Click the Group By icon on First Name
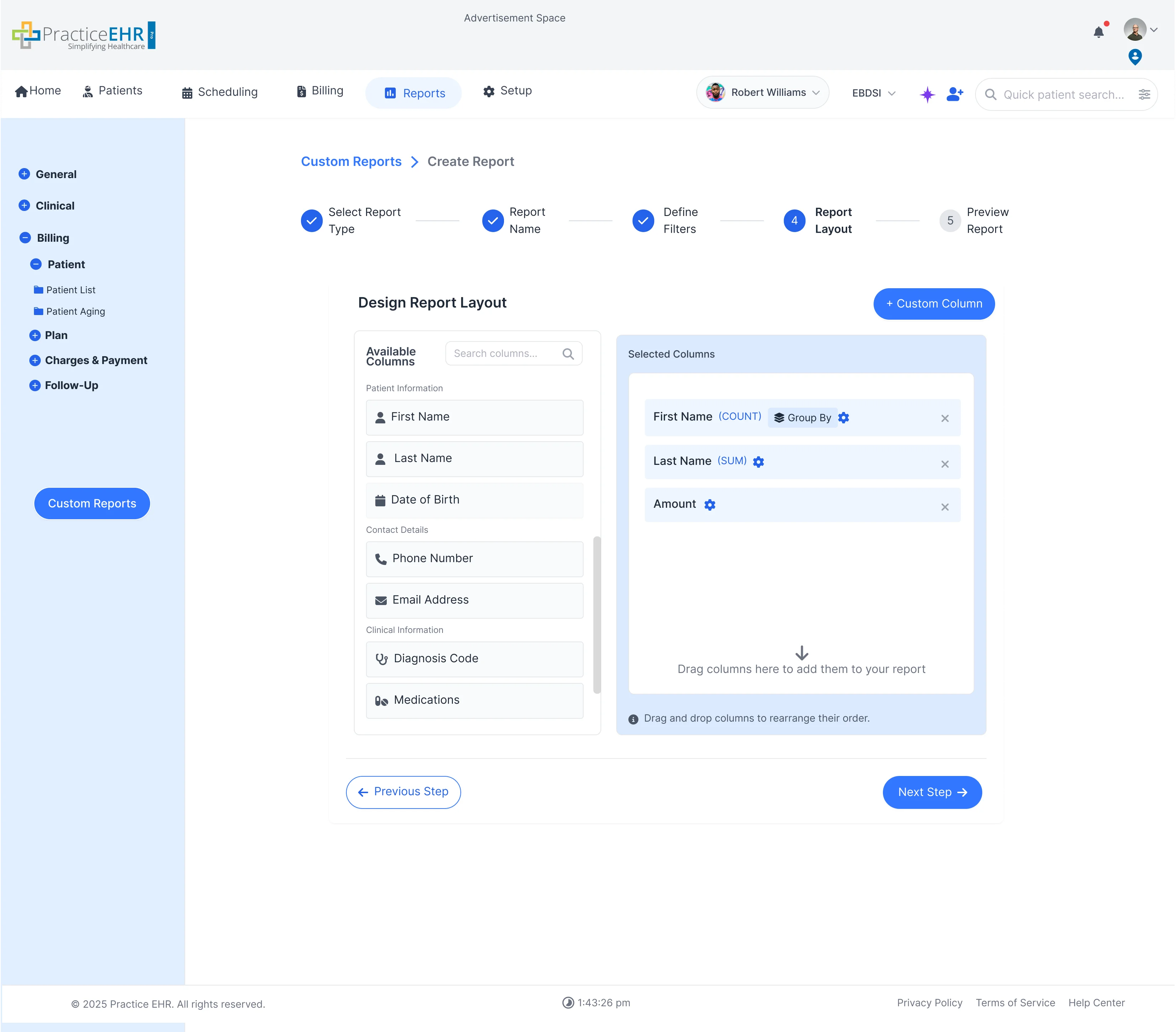1176x1032 pixels. click(780, 417)
